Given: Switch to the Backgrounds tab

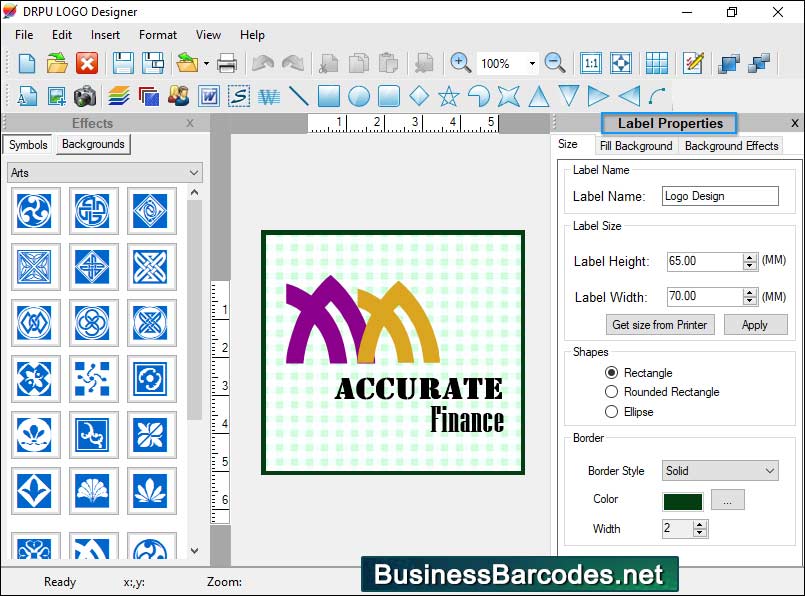Looking at the screenshot, I should 92,144.
